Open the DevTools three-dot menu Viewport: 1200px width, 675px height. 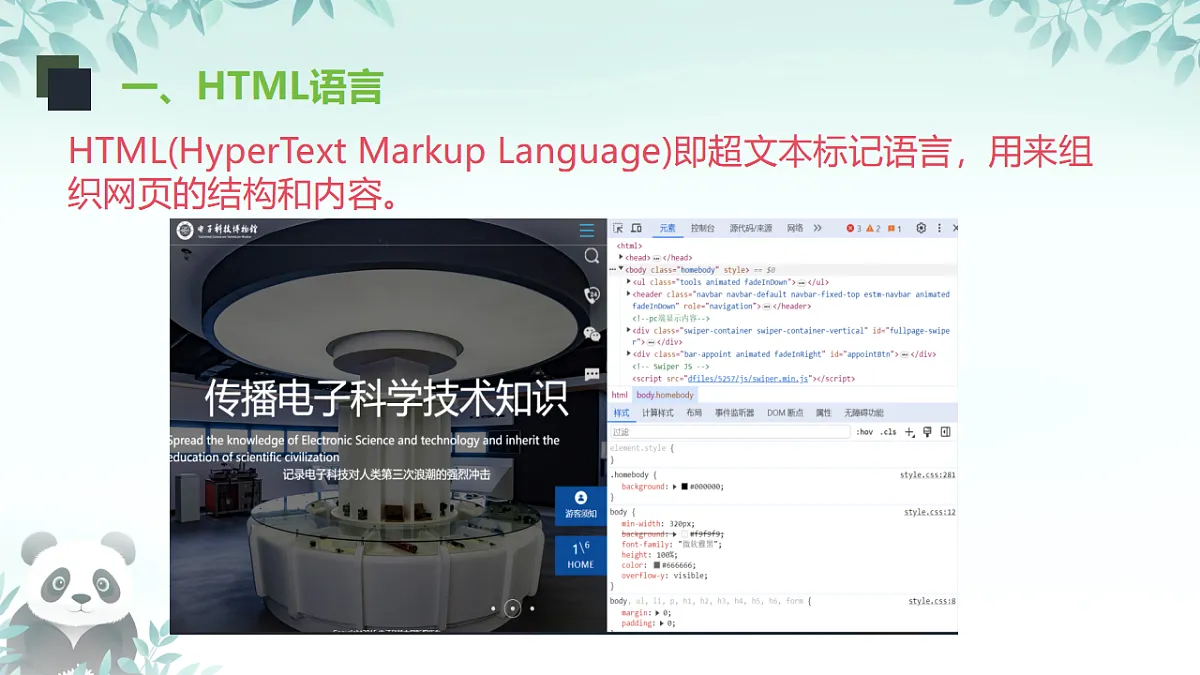click(939, 228)
